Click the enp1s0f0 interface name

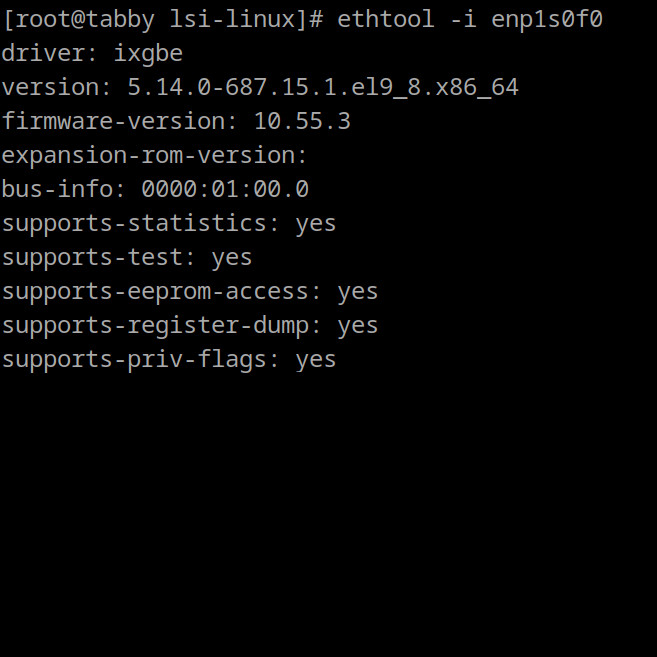click(547, 20)
